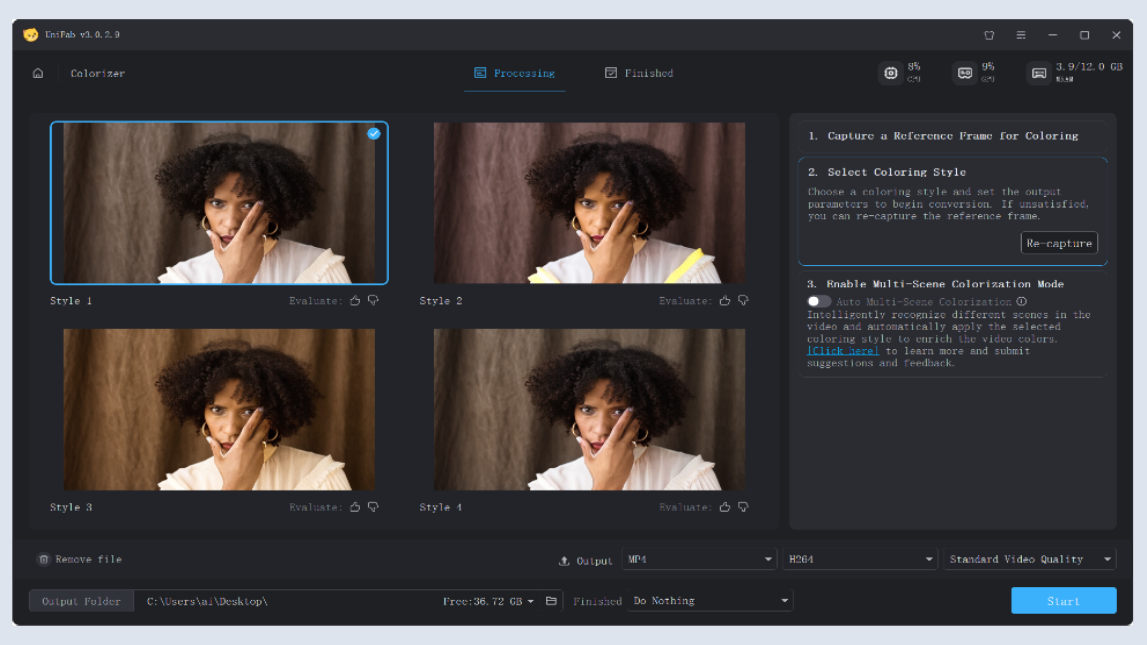Screen dimensions: 1147x645
Task: Expand the H264 codec dropdown
Action: (860, 560)
